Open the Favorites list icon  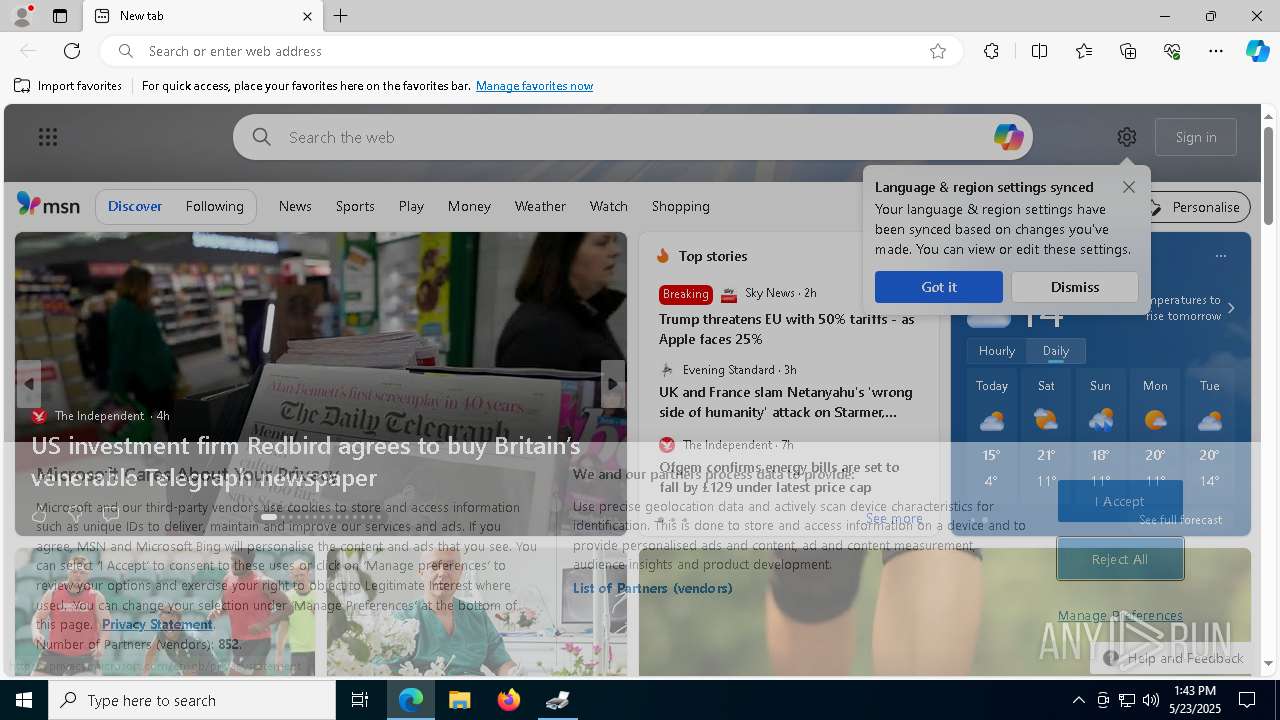click(x=1084, y=51)
